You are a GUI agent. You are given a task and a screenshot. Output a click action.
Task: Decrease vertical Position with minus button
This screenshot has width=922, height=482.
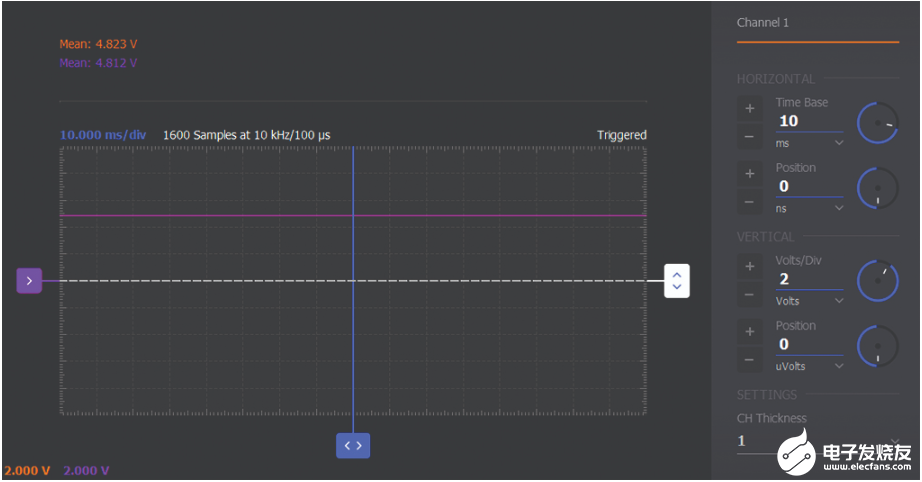[x=750, y=360]
